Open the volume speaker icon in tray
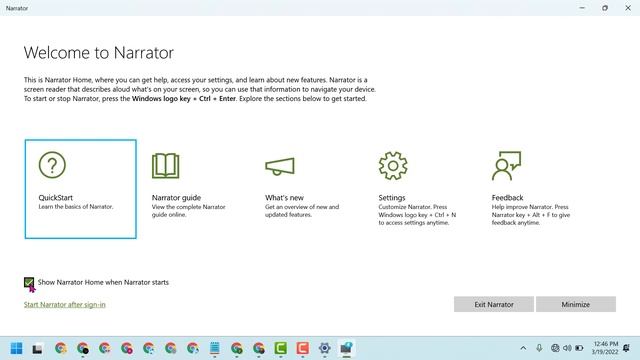The height and width of the screenshot is (360, 640). pyautogui.click(x=567, y=348)
